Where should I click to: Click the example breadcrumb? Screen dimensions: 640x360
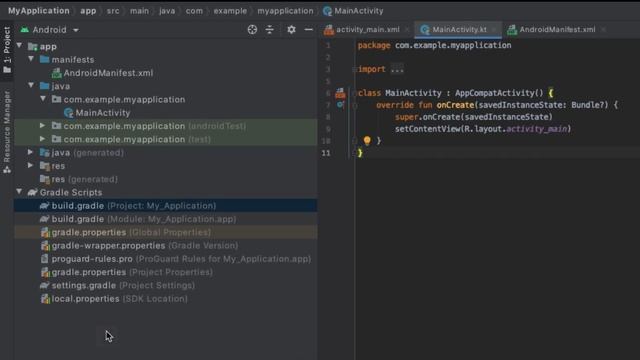click(x=230, y=11)
